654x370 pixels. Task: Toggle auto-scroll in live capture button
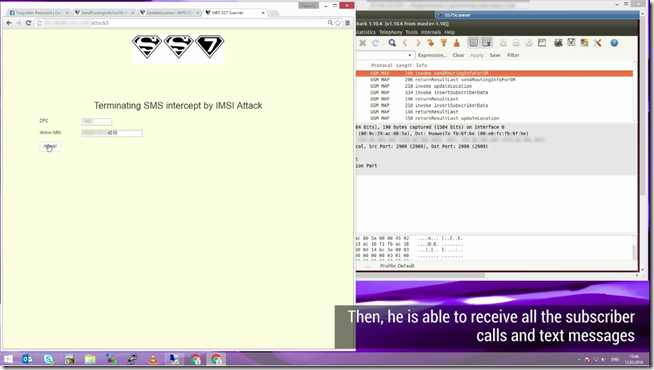point(486,43)
